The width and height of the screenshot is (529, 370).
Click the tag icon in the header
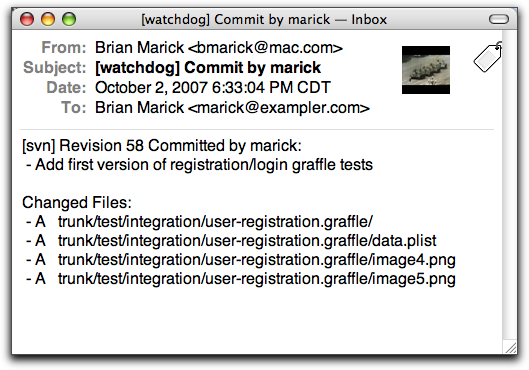(x=488, y=57)
